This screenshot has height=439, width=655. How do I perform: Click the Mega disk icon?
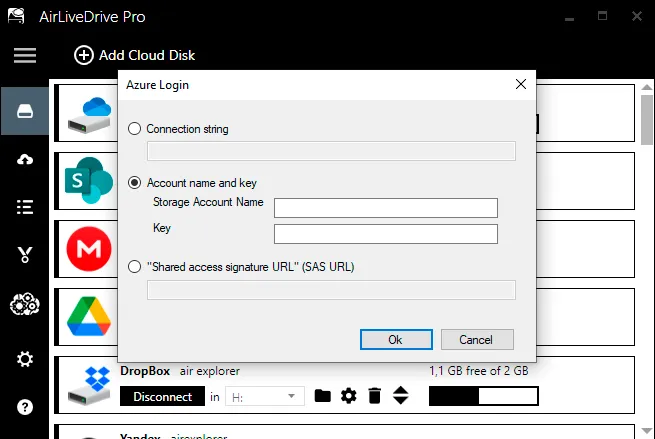coord(89,249)
